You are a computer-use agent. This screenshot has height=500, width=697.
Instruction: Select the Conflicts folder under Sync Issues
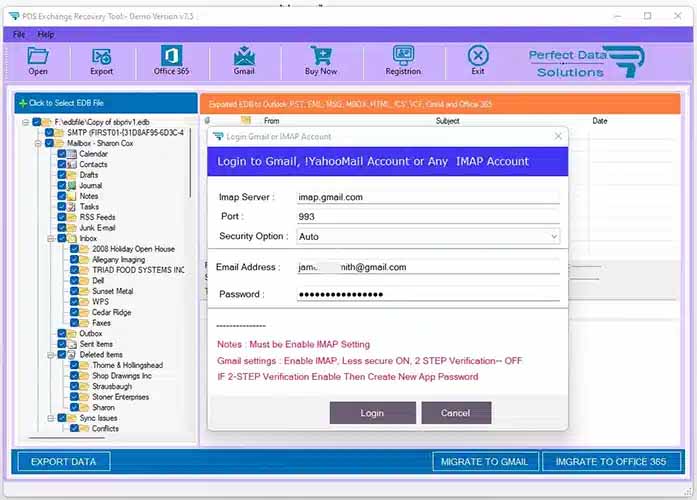(x=105, y=429)
